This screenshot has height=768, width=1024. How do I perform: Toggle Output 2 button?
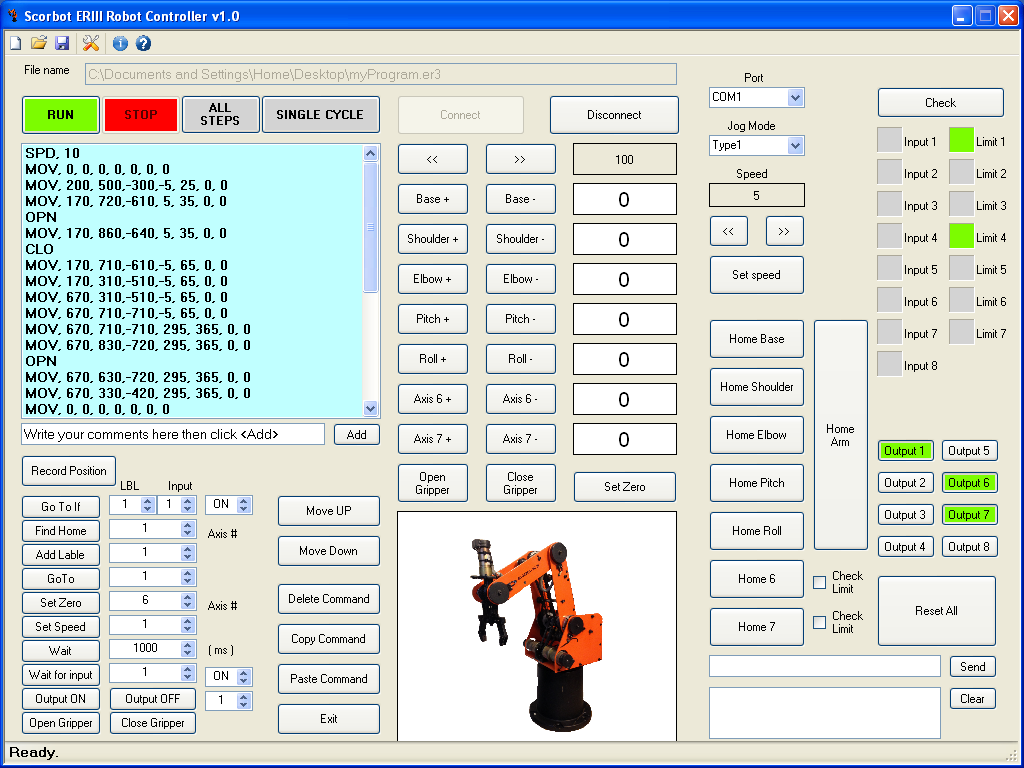coord(905,483)
